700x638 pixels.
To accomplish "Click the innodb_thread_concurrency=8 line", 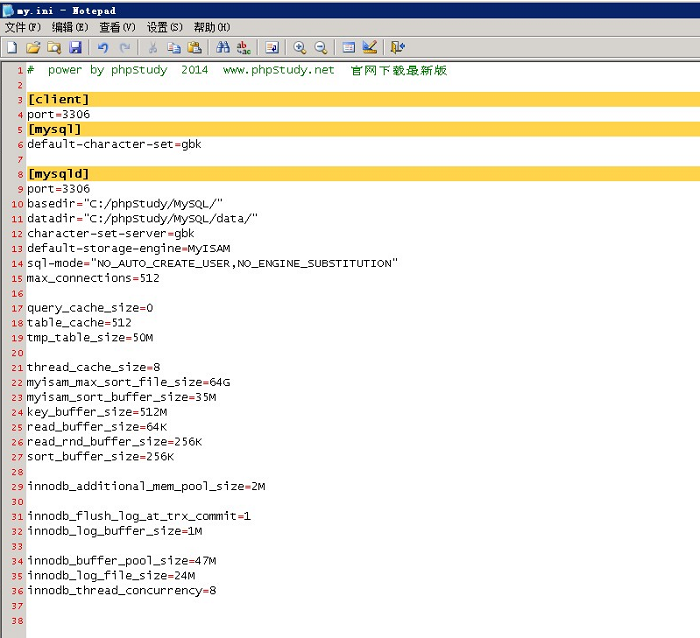I will 121,591.
